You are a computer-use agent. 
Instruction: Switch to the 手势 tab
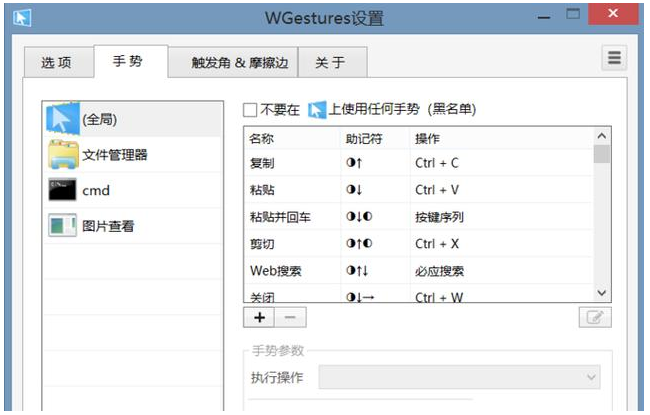[131, 61]
